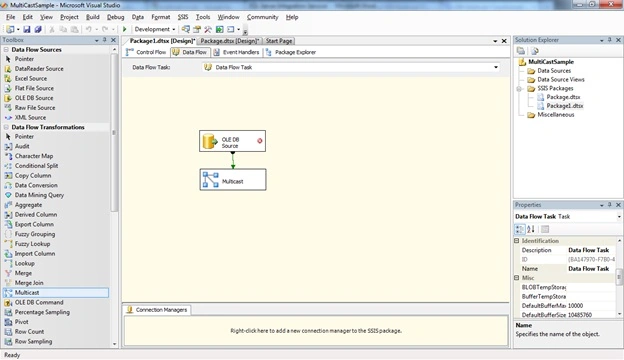Select the Data Sources folder
The image size is (624, 360).
pos(554,71)
